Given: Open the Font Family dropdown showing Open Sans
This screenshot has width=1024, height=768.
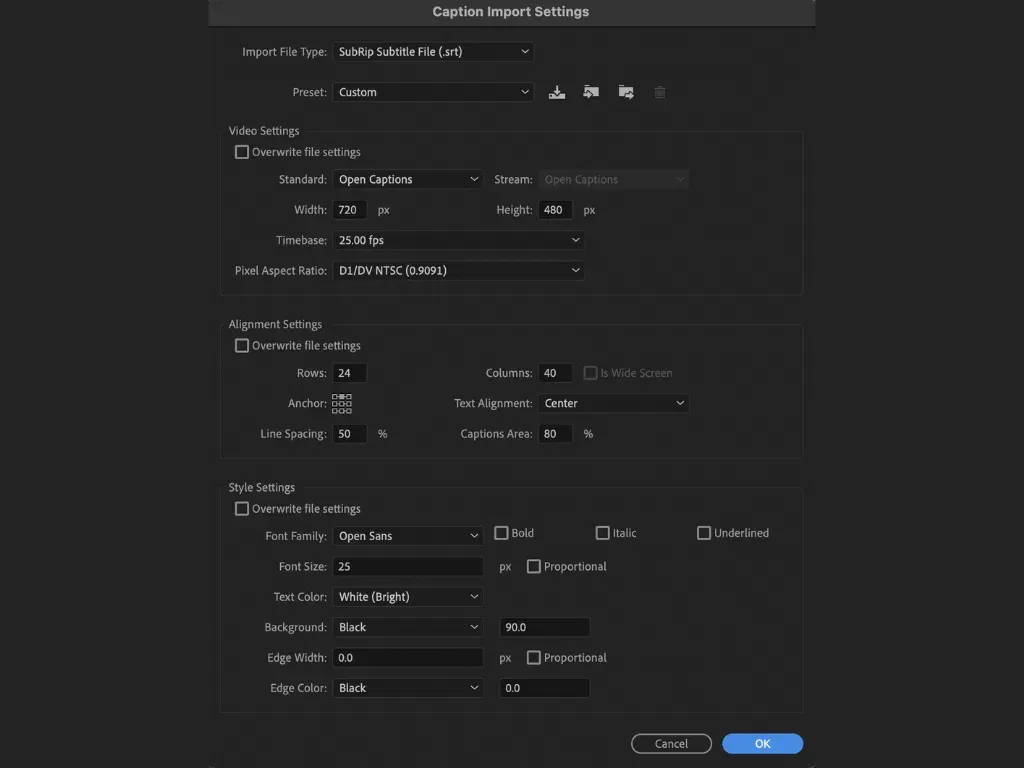Looking at the screenshot, I should (408, 536).
